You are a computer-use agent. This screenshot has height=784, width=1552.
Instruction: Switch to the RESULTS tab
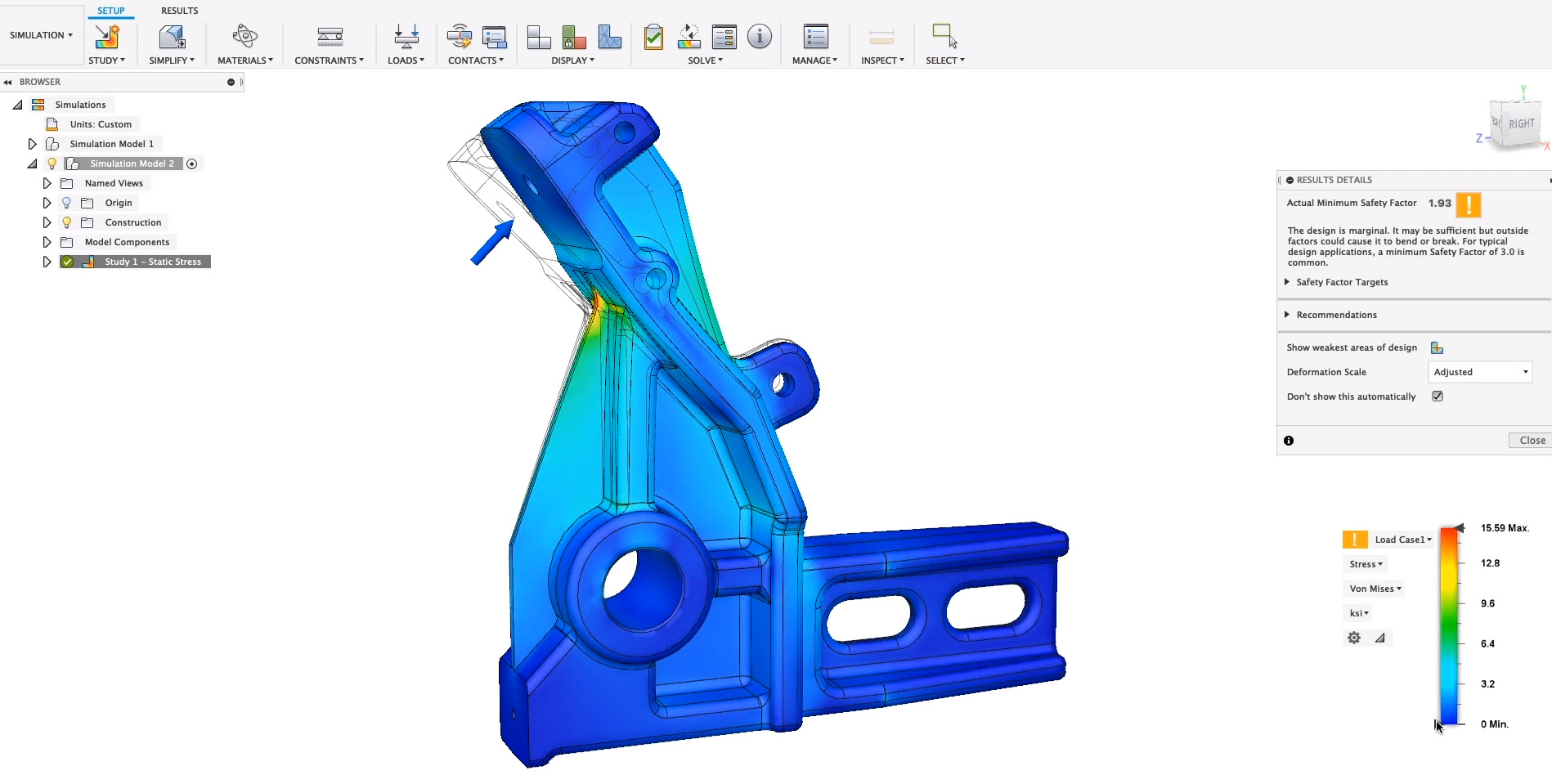[179, 11]
